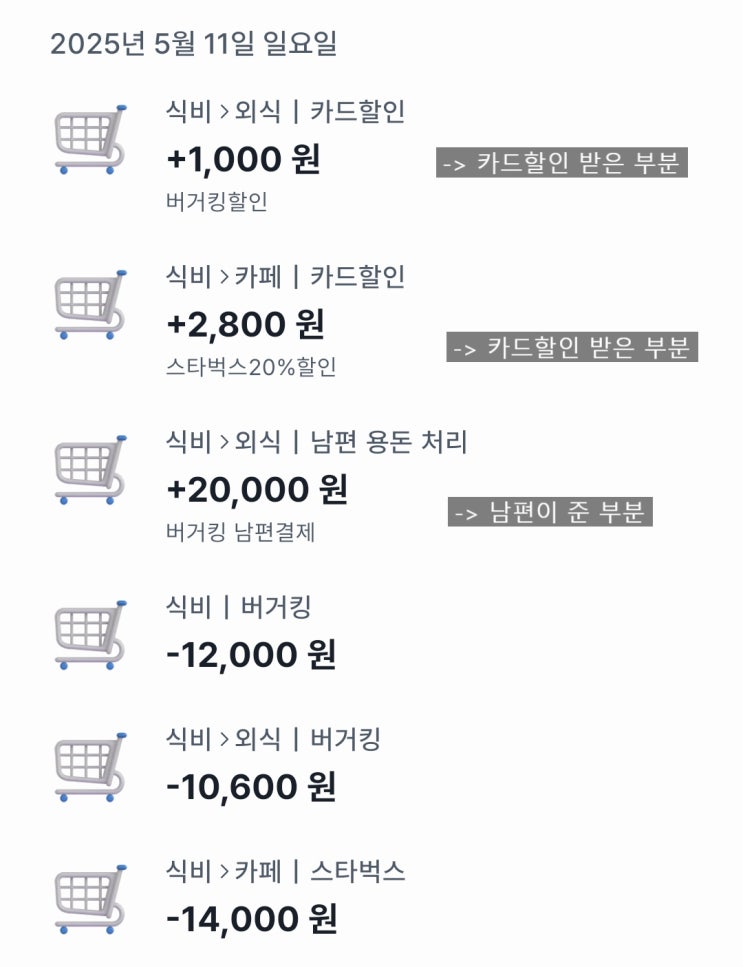Click the 버거킹 남편결제 memo text
The height and width of the screenshot is (967, 743).
click(240, 532)
